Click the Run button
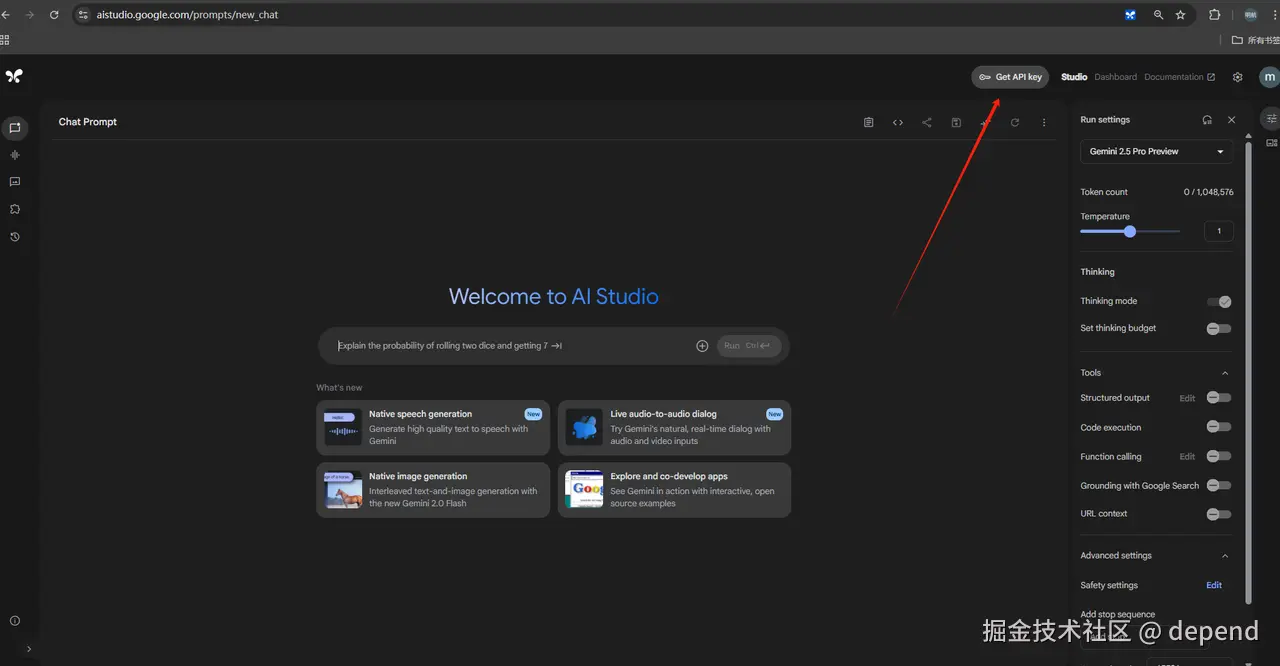The image size is (1280, 666). point(747,346)
